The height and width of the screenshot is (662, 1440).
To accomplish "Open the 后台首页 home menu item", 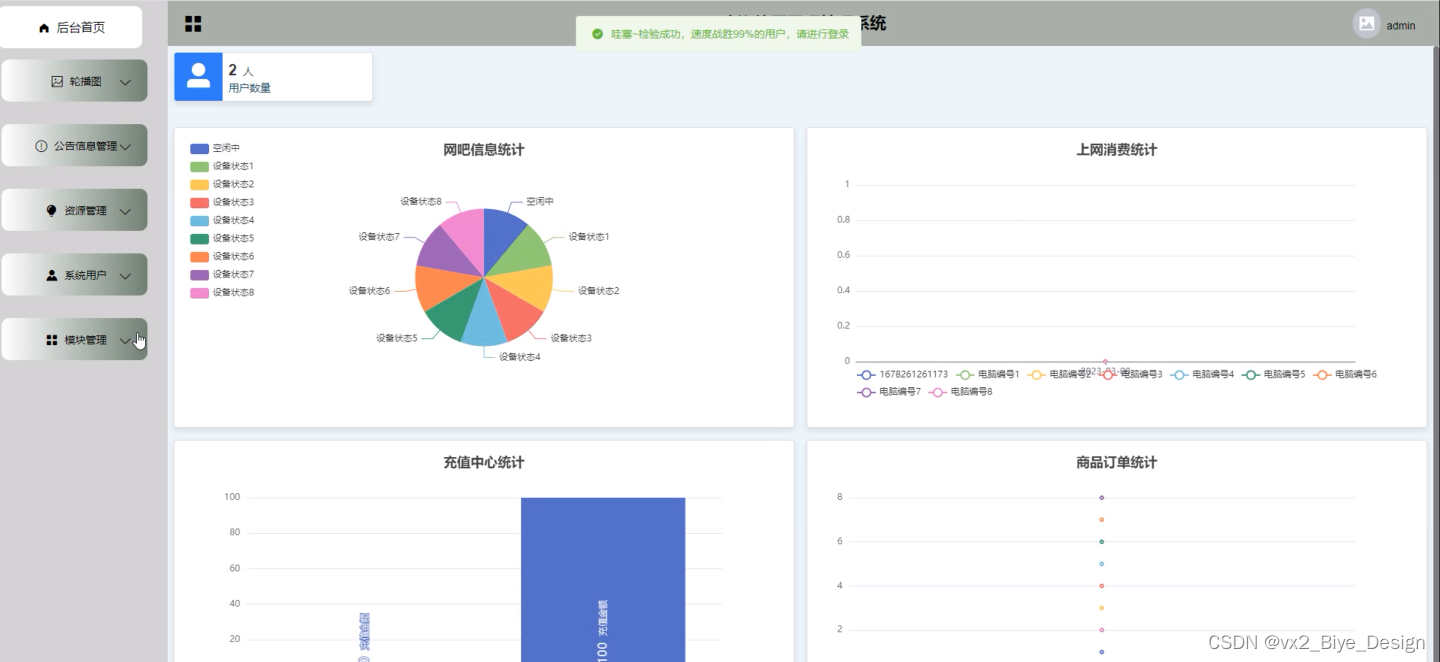I will [x=71, y=27].
